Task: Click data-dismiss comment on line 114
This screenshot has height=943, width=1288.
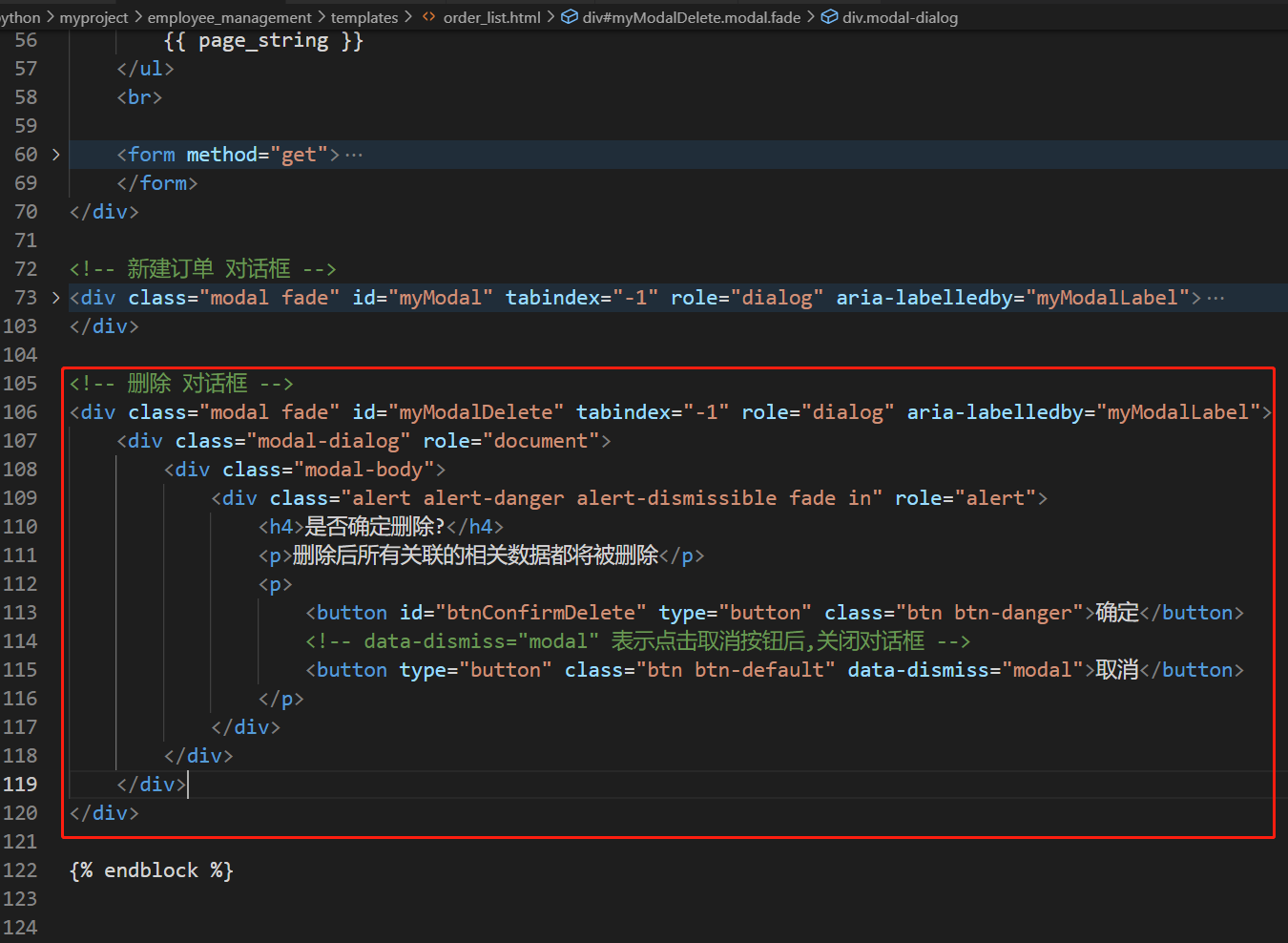Action: [x=638, y=641]
